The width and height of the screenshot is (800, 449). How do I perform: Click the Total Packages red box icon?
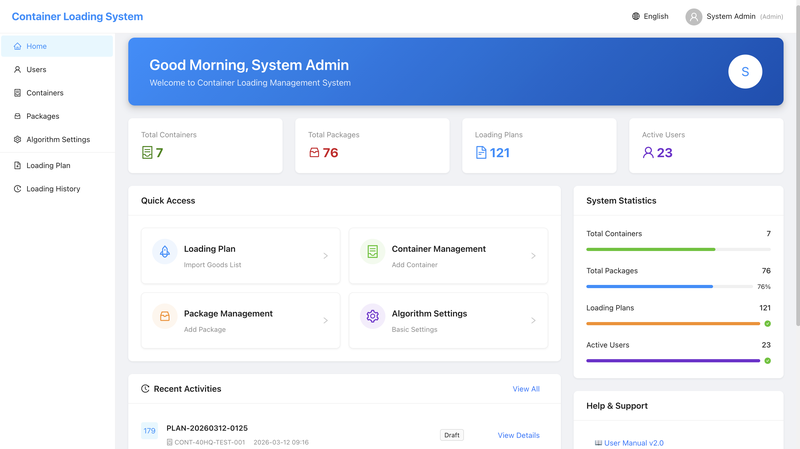pos(314,153)
